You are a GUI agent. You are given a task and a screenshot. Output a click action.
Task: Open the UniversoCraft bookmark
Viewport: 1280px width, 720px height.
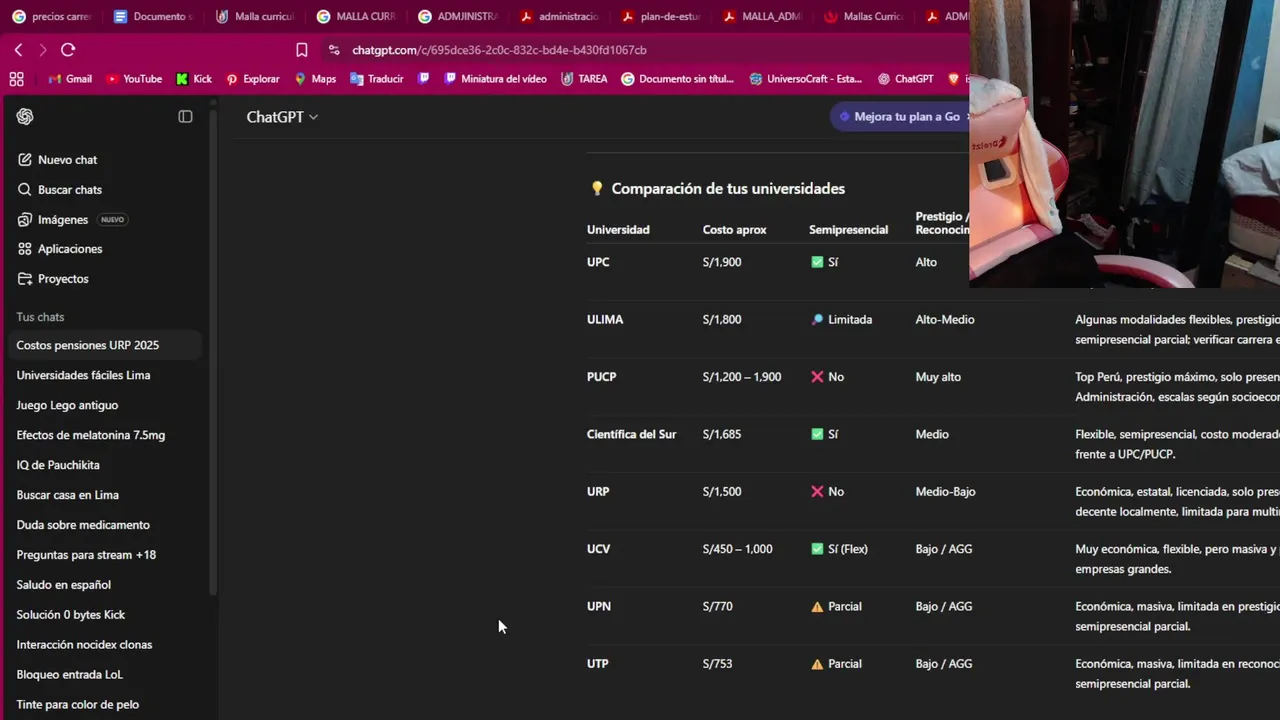806,79
